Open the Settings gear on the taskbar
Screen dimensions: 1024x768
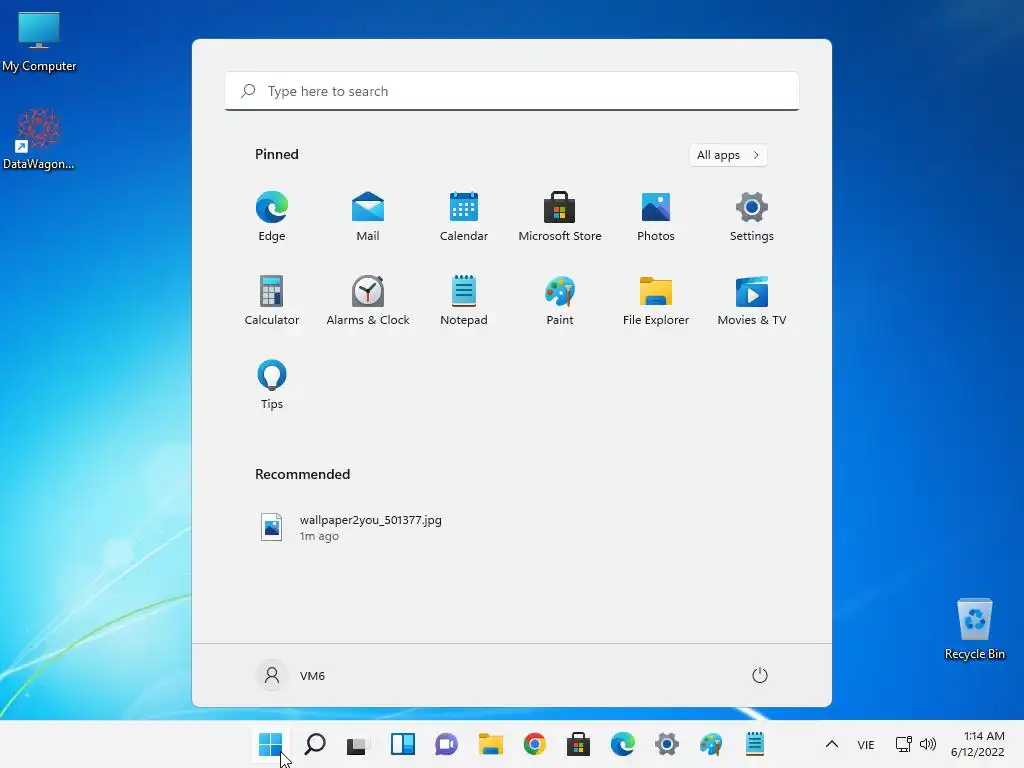coord(667,744)
